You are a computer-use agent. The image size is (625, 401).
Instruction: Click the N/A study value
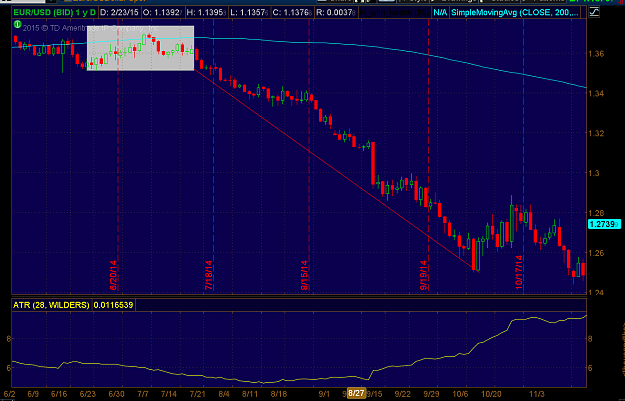pyautogui.click(x=440, y=13)
